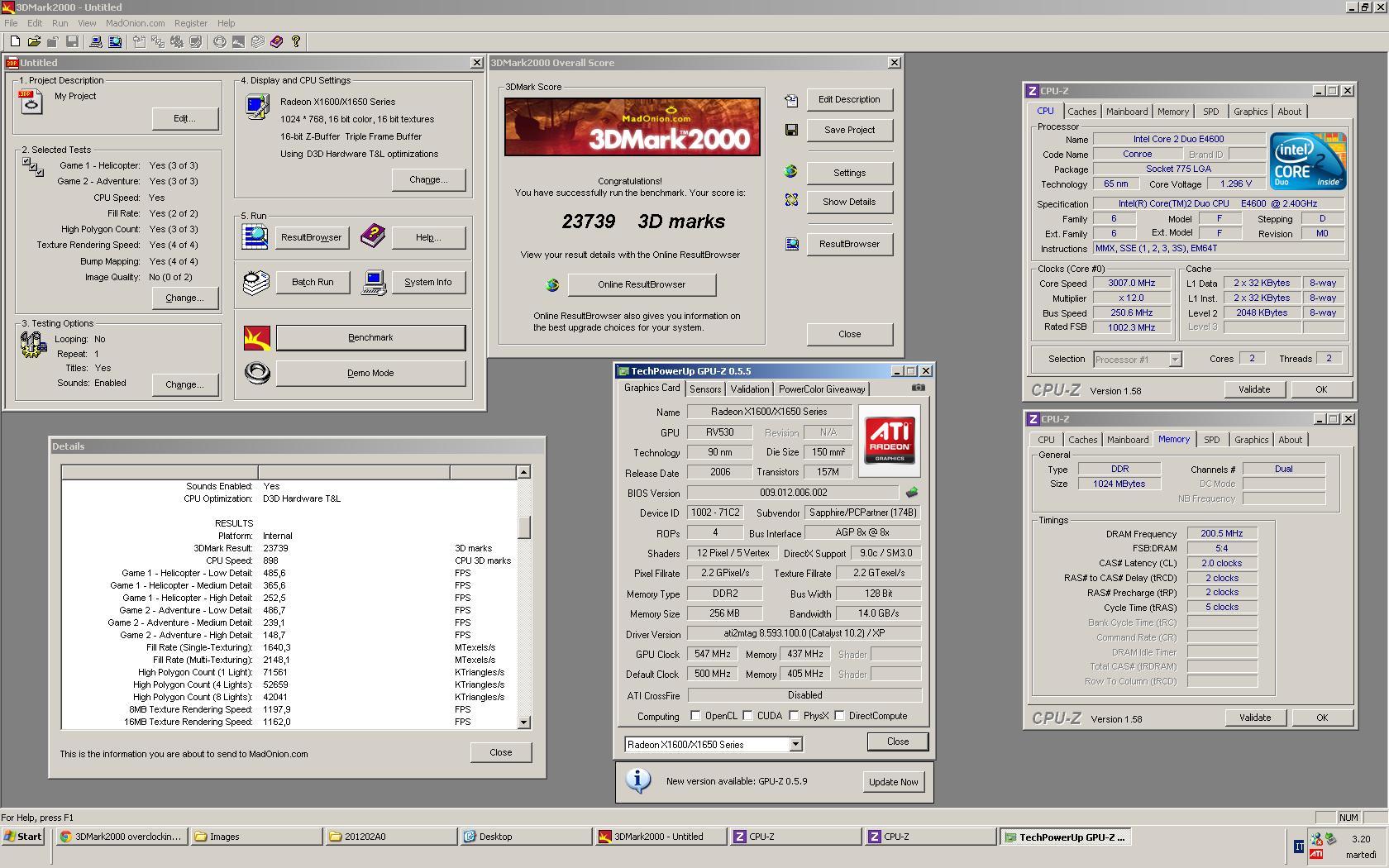Click the New project toolbar icon
Image resolution: width=1389 pixels, height=868 pixels.
[x=14, y=41]
